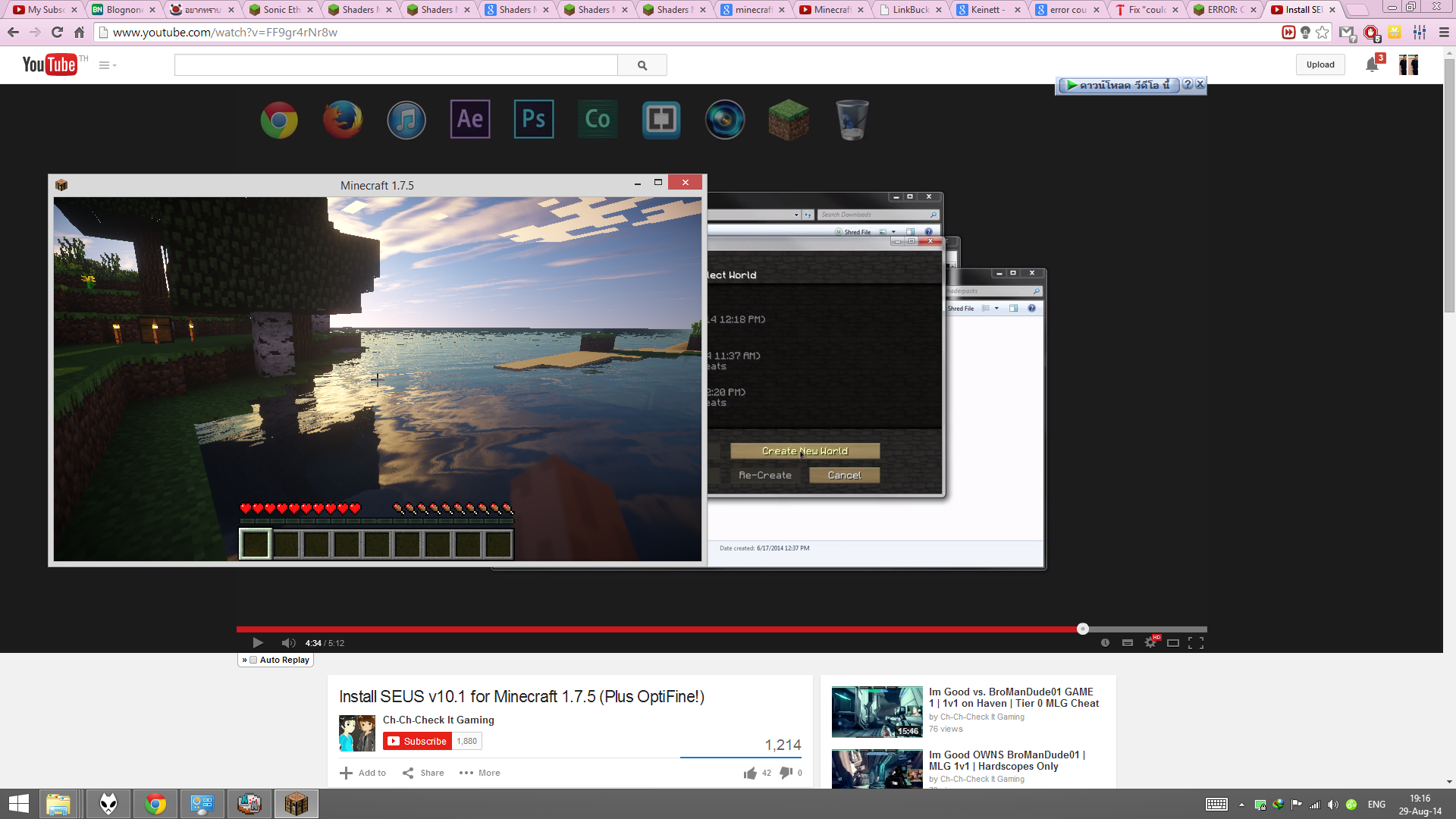Enable the Auto Replay checkbox
The width and height of the screenshot is (1456, 819).
tap(254, 660)
